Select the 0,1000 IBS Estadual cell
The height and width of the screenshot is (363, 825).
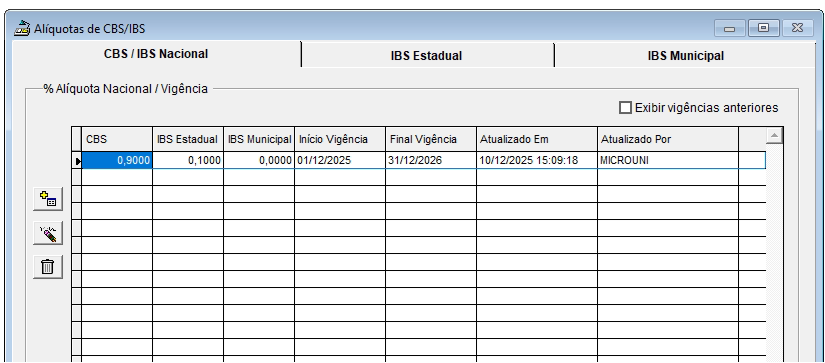coord(188,160)
